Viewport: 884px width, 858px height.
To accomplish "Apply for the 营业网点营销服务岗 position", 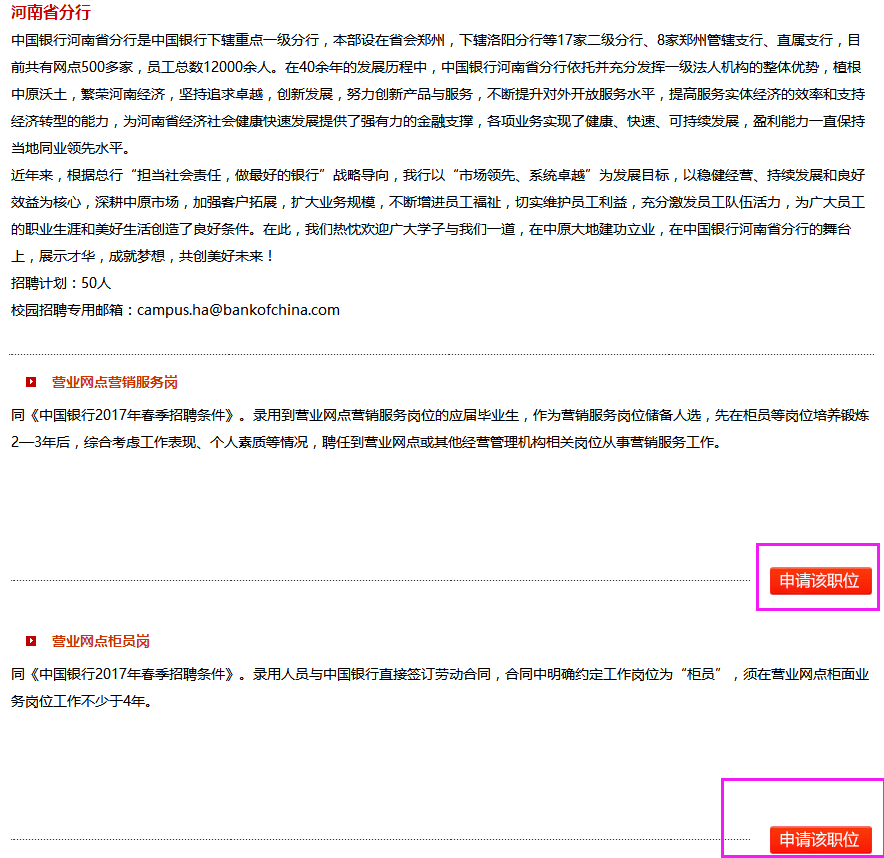I will point(820,581).
